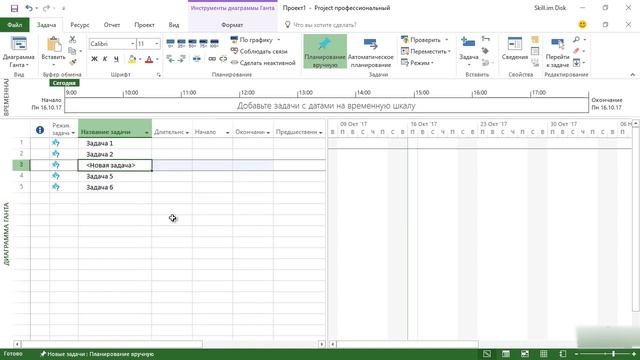Click the Что вы хотите сделать search field
640x360 pixels.
pyautogui.click(x=325, y=25)
